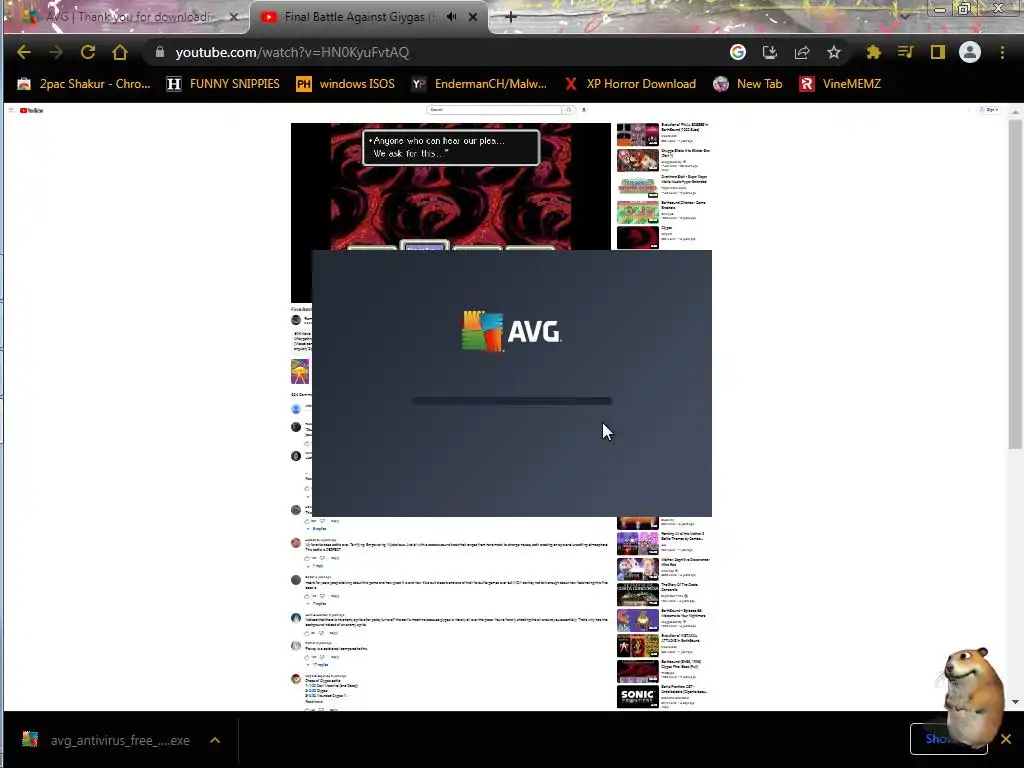Reload the YouTube page
The width and height of the screenshot is (1024, 768).
point(88,52)
